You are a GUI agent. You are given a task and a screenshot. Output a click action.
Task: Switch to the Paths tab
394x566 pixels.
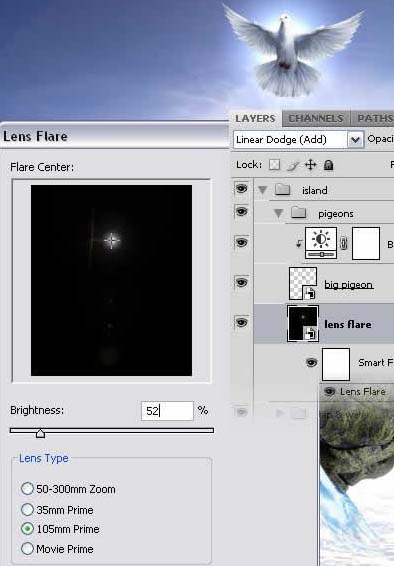(372, 118)
